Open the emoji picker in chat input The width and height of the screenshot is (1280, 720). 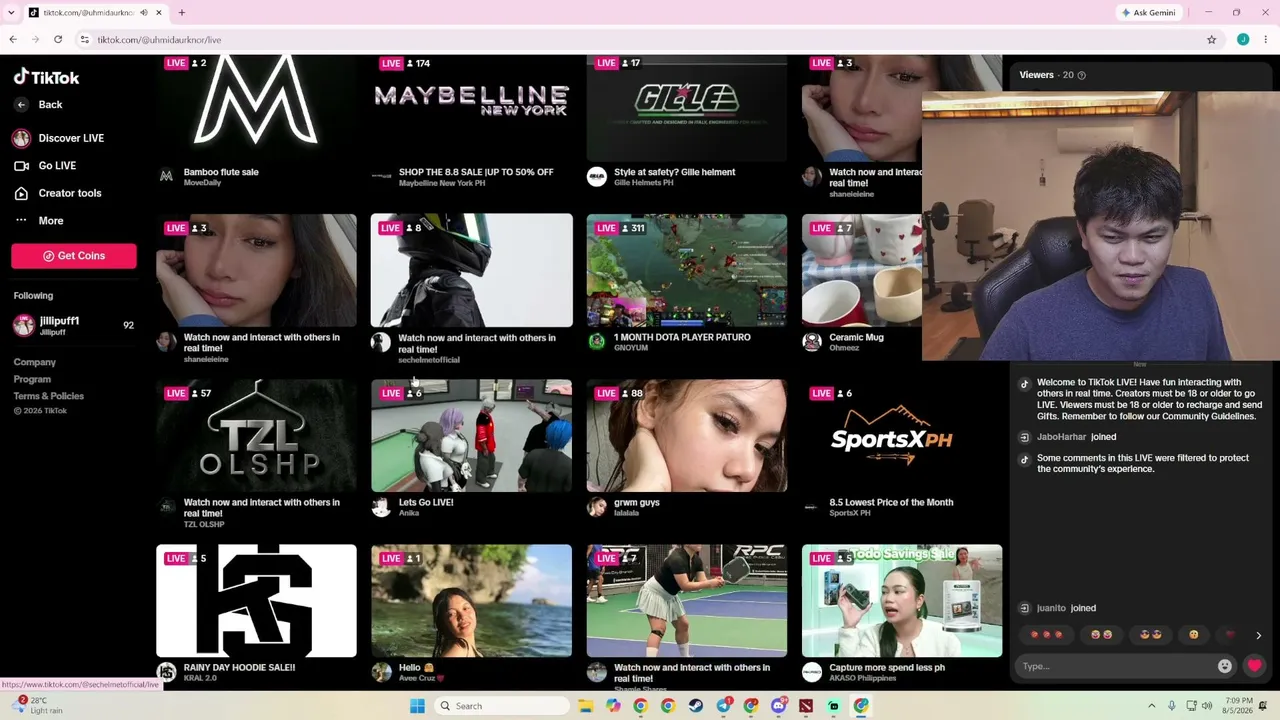[x=1225, y=666]
